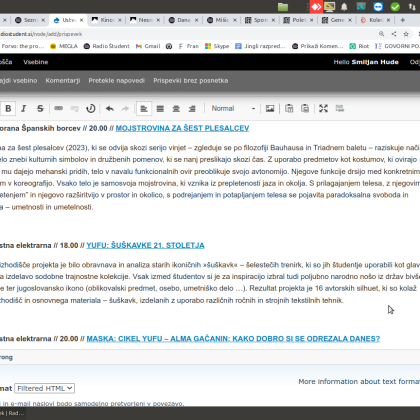Open the Normal paragraph format dropdown
420x420 pixels.
[x=233, y=108]
